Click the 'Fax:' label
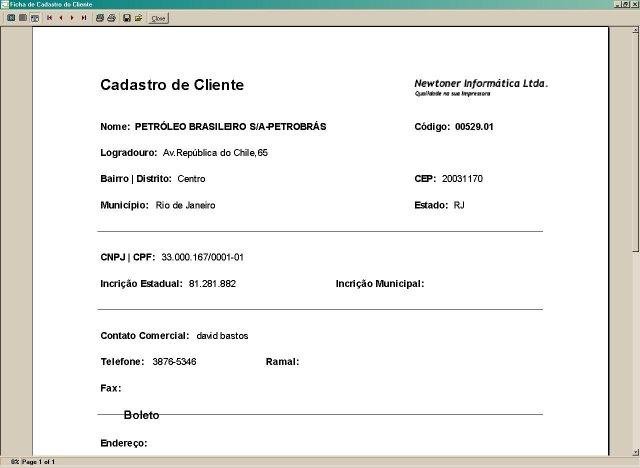The image size is (640, 468). [x=111, y=388]
